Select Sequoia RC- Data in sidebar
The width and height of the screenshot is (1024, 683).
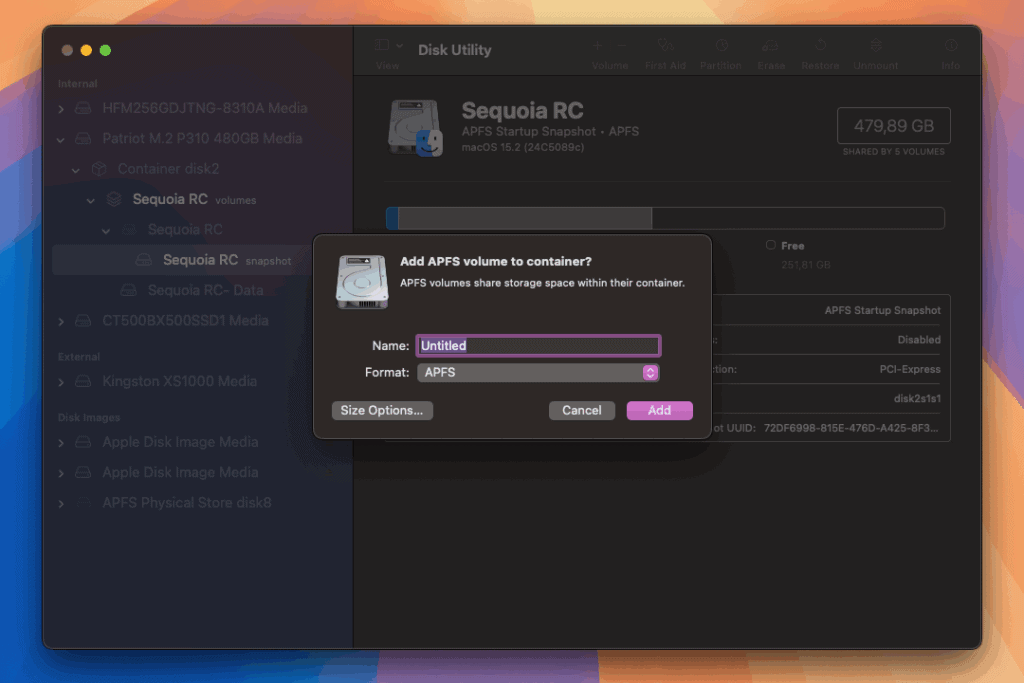click(x=205, y=290)
